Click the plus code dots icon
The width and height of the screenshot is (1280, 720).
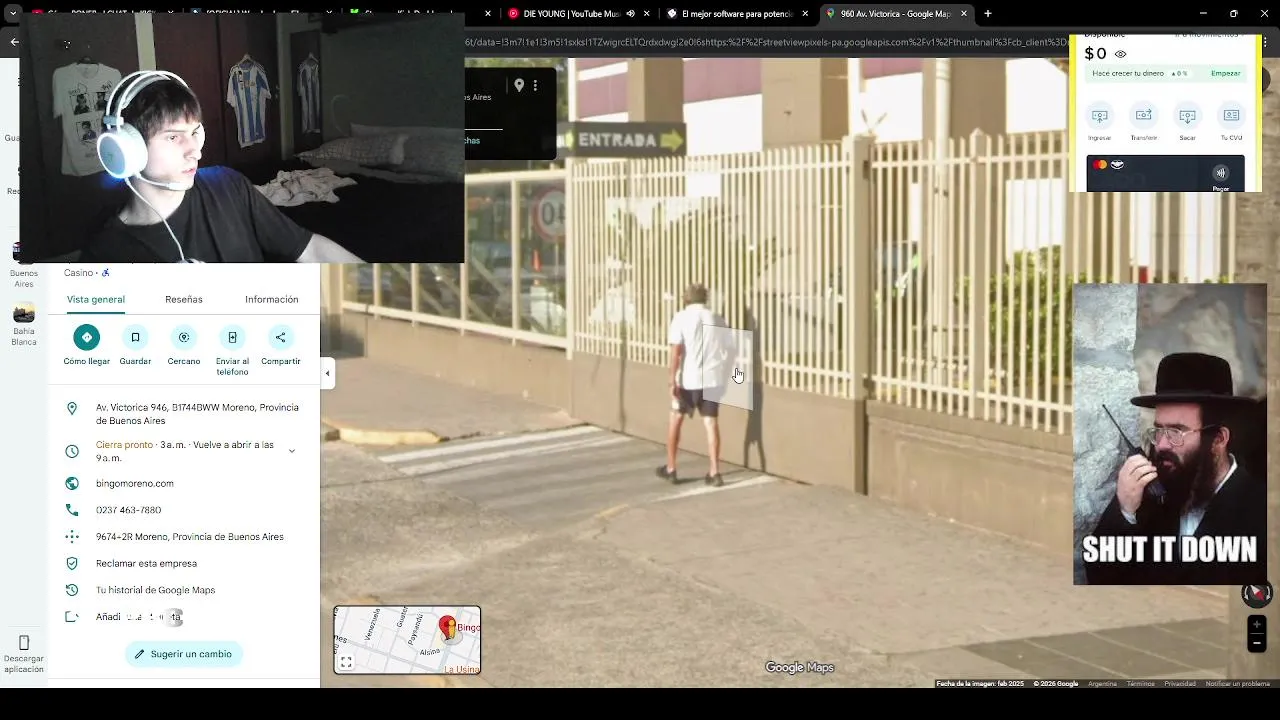click(72, 537)
